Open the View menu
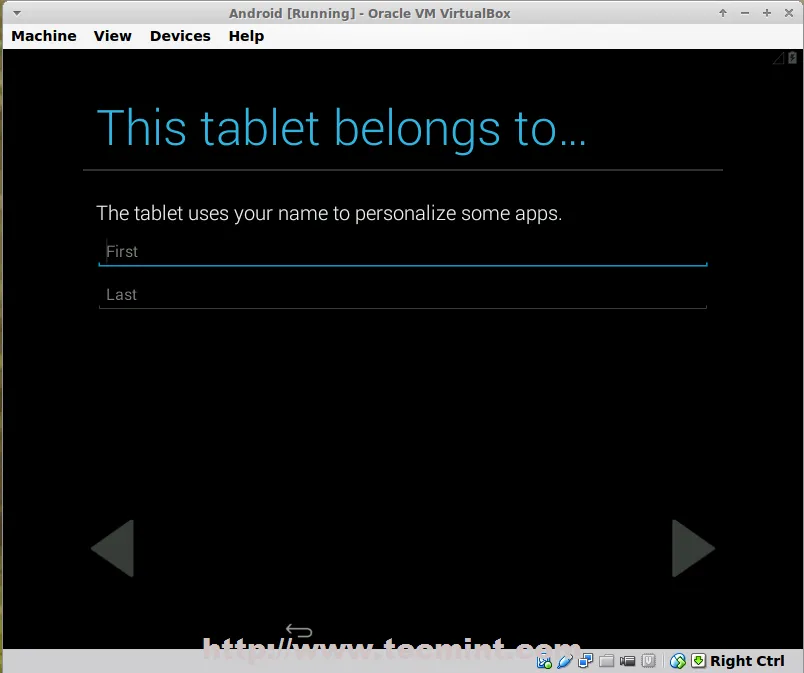The width and height of the screenshot is (804, 673). pos(113,36)
